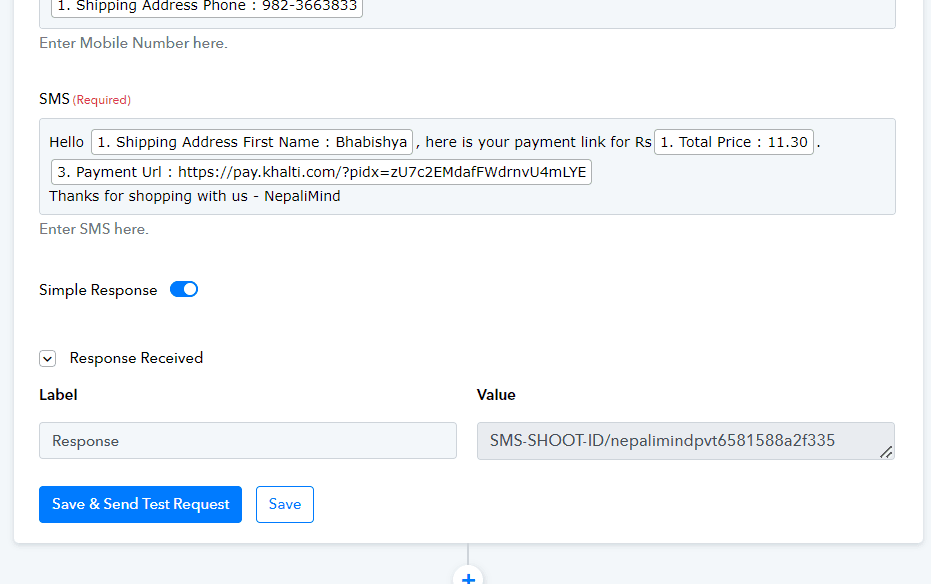Grab the value field resize handle

pyautogui.click(x=886, y=452)
